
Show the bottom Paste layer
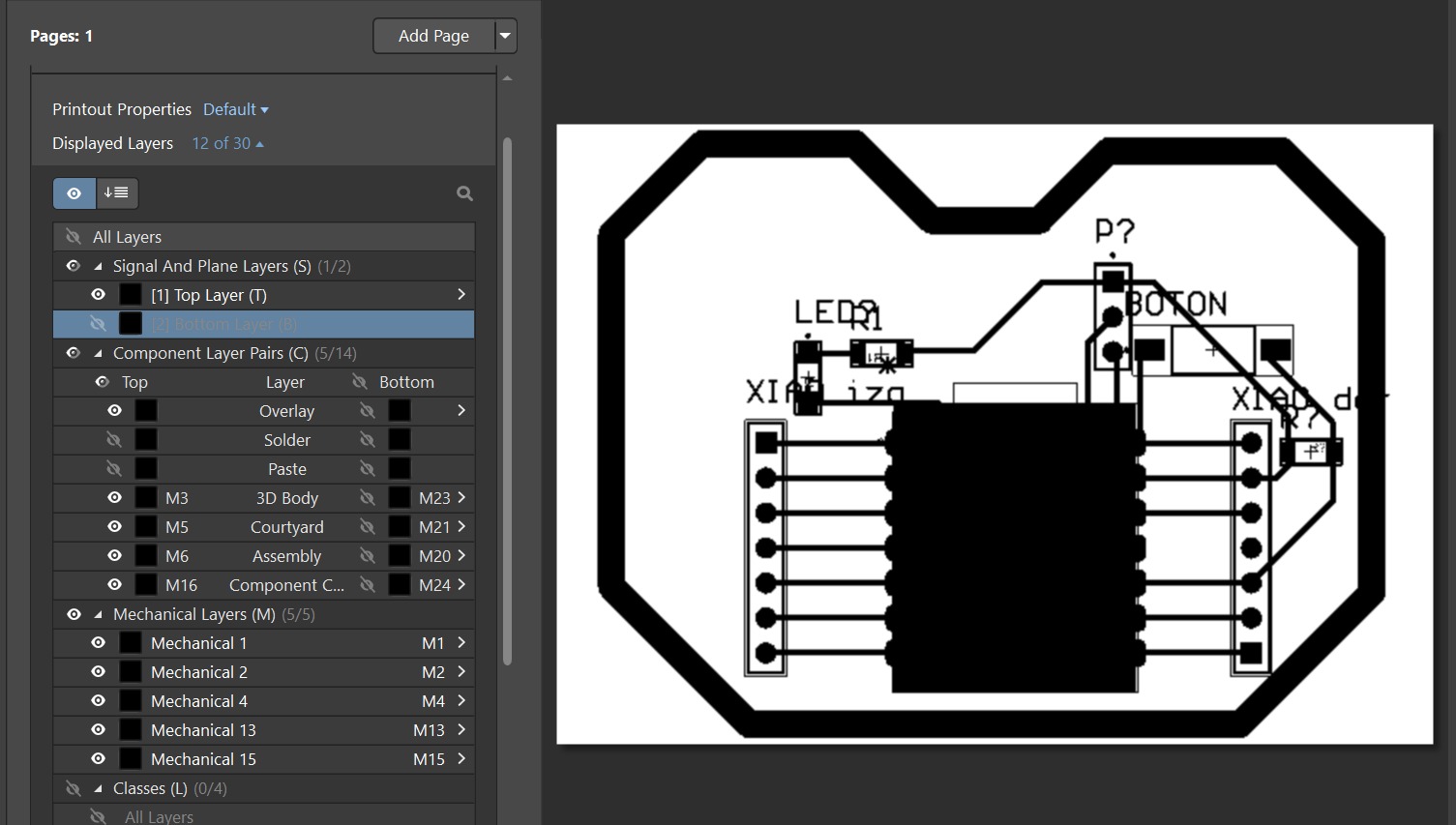pos(368,469)
